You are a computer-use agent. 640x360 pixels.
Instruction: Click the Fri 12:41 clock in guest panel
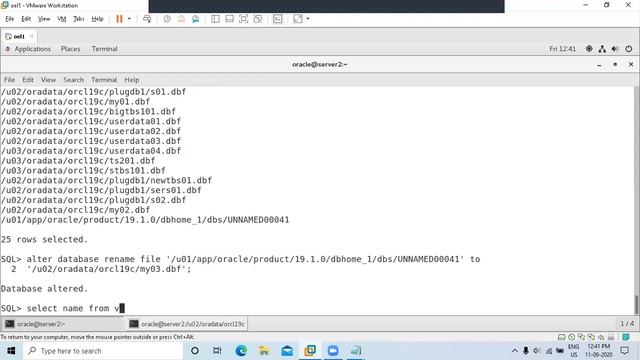562,49
